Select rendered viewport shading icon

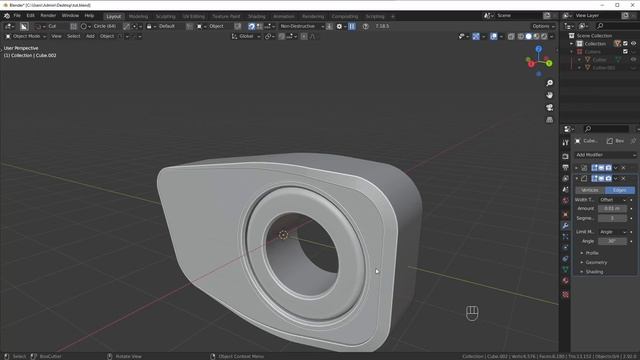coord(544,36)
